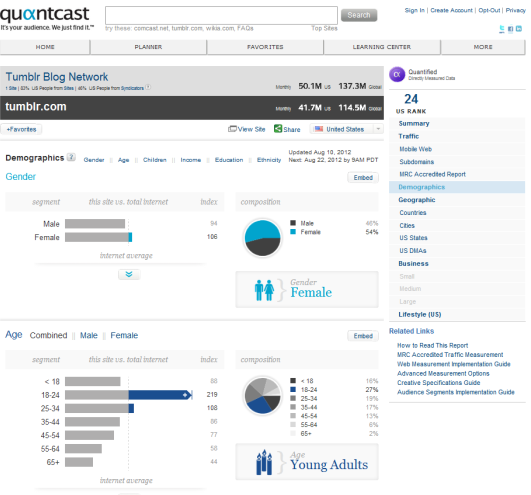531x495 pixels.
Task: Switch age view to Female
Action: 124,335
